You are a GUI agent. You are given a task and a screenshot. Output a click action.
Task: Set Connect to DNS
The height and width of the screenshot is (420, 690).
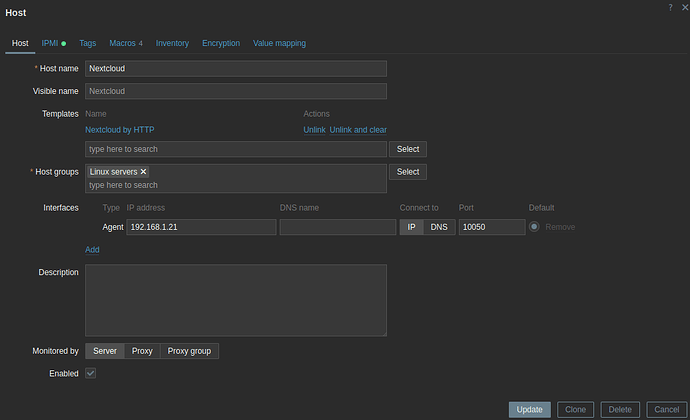(439, 227)
